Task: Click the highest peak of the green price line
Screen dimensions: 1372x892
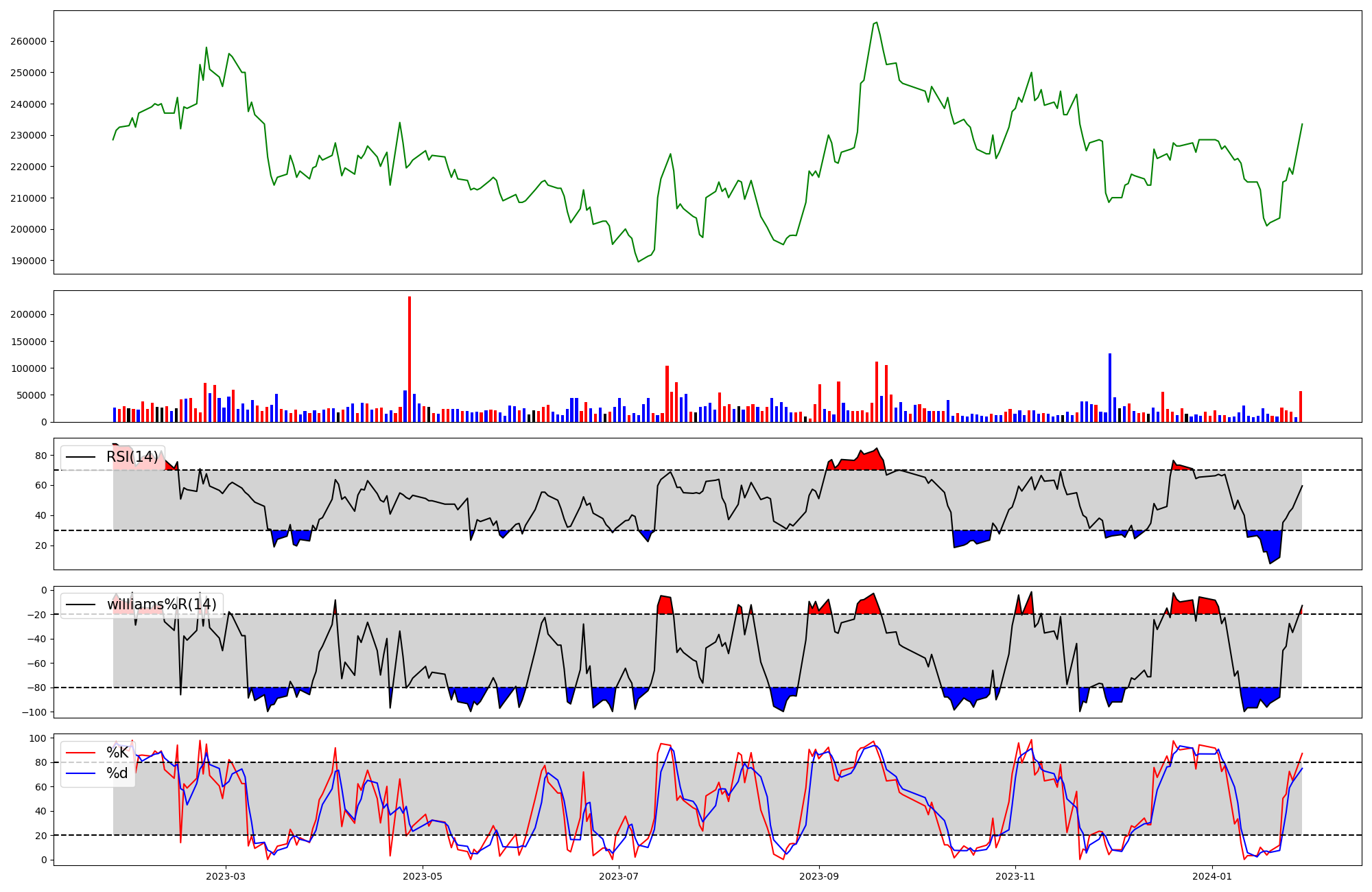Action: (x=877, y=23)
